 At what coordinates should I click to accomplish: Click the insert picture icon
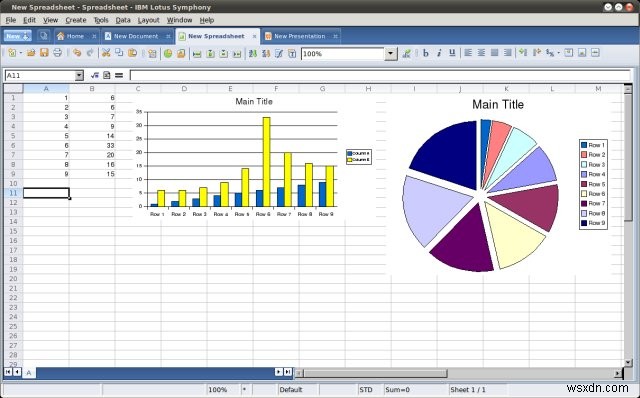click(x=181, y=53)
